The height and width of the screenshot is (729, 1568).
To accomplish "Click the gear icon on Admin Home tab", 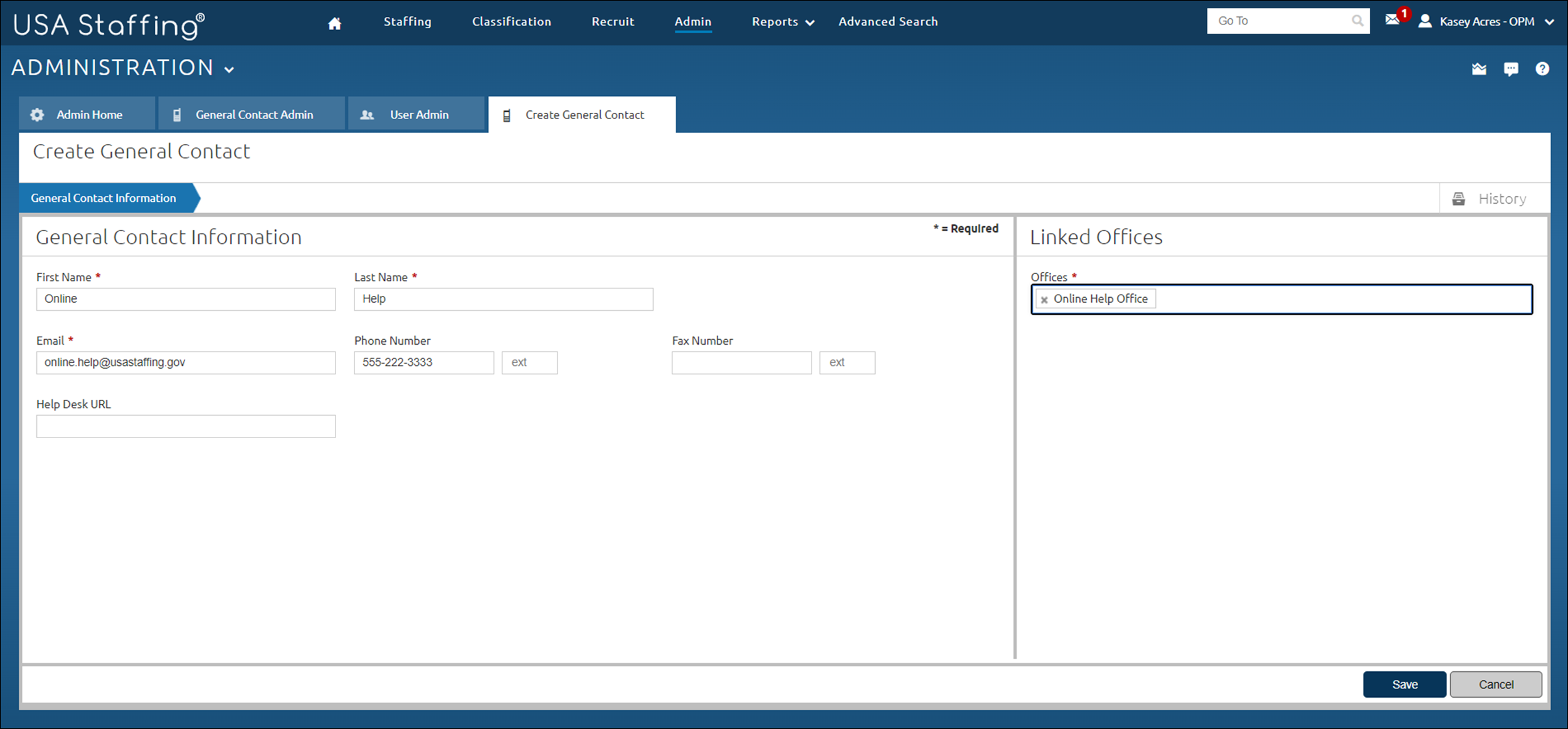I will coord(37,114).
